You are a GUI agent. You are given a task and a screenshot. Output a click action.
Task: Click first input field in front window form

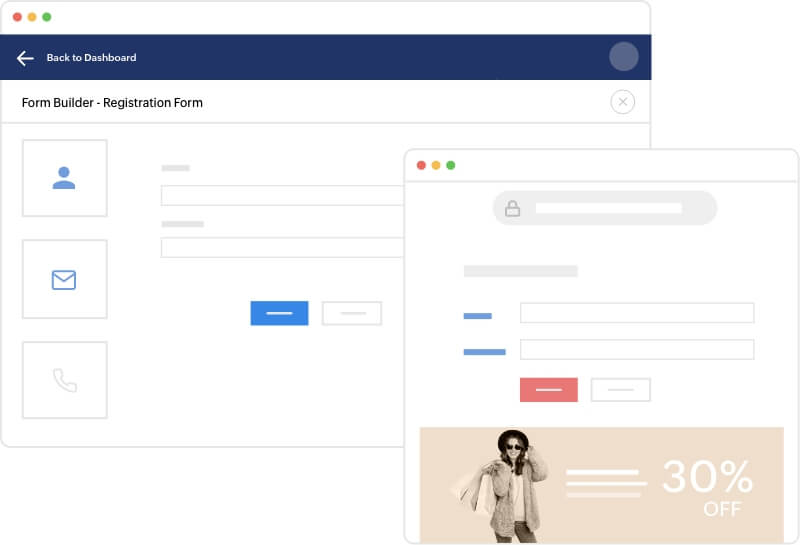click(637, 313)
